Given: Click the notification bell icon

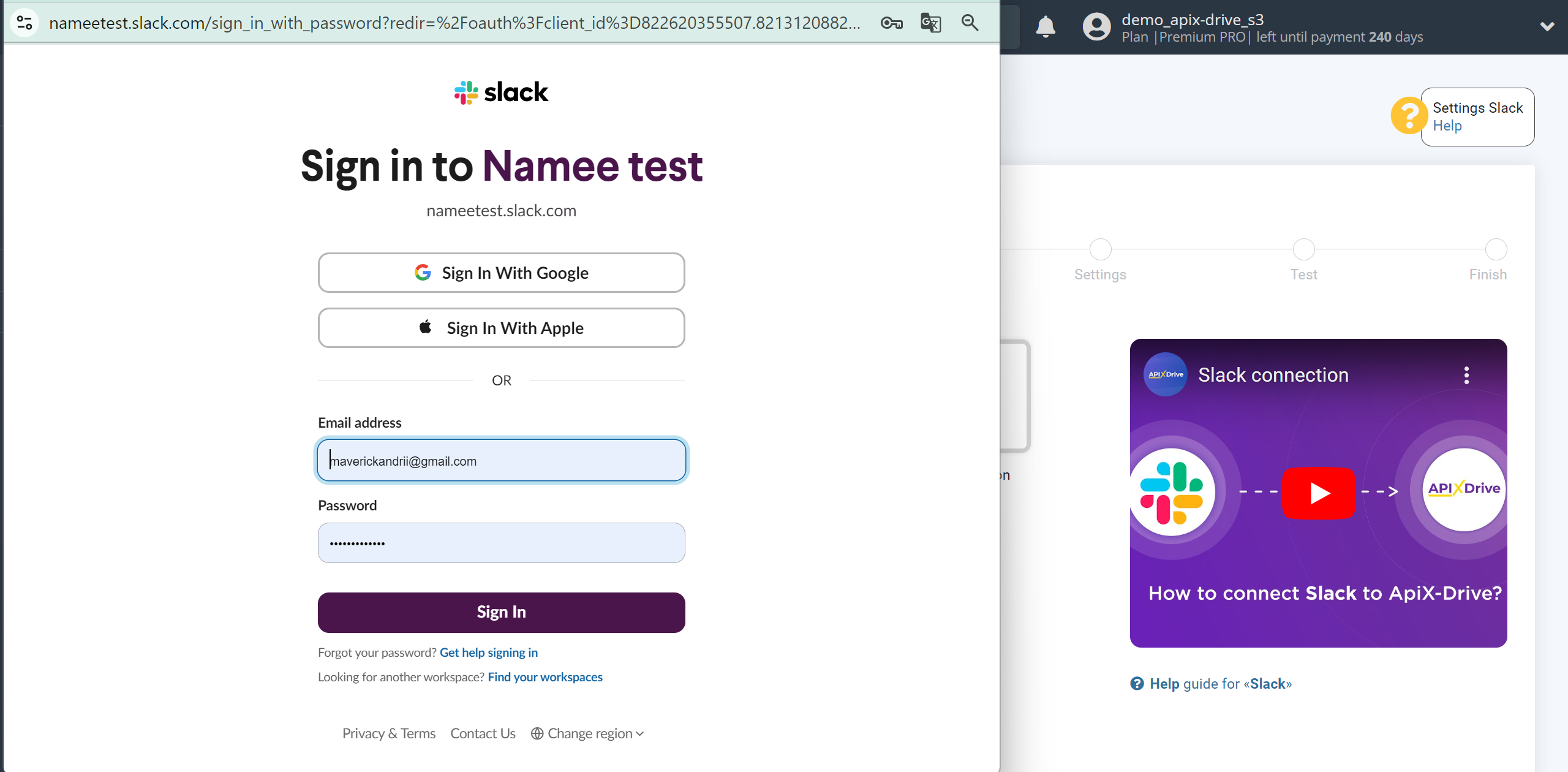Looking at the screenshot, I should click(1046, 26).
